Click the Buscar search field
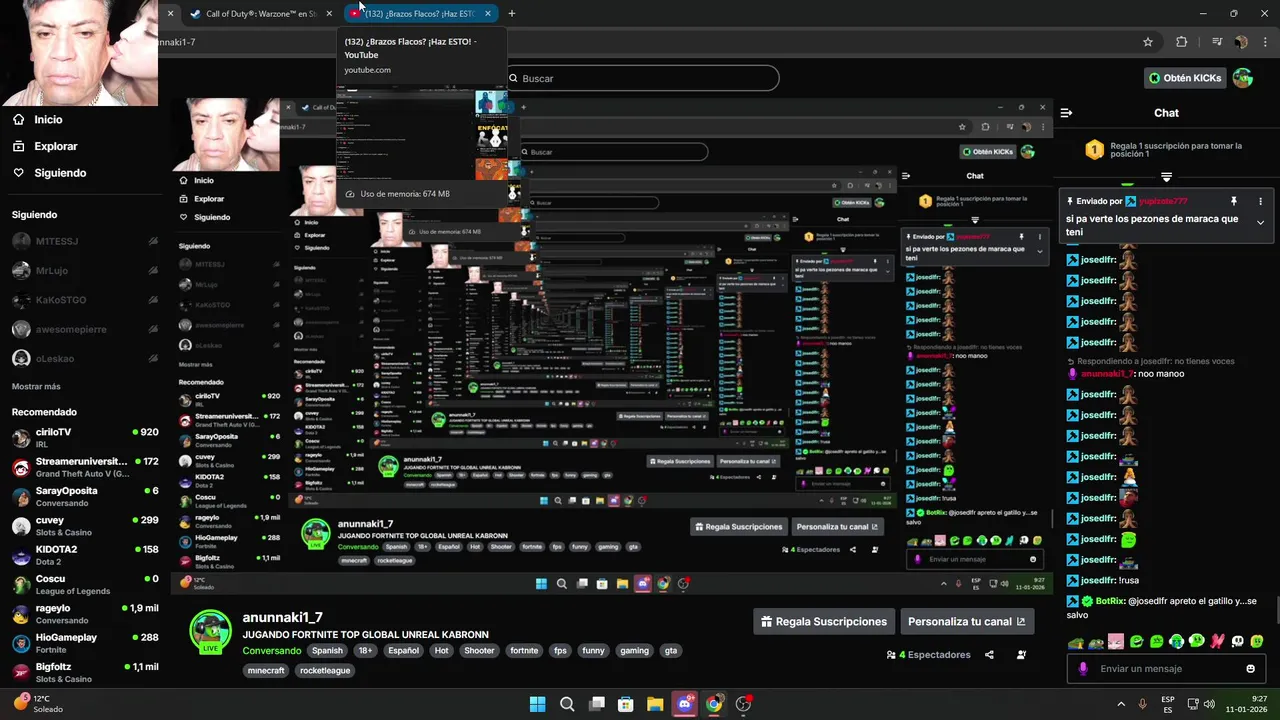The image size is (1280, 720). point(640,78)
